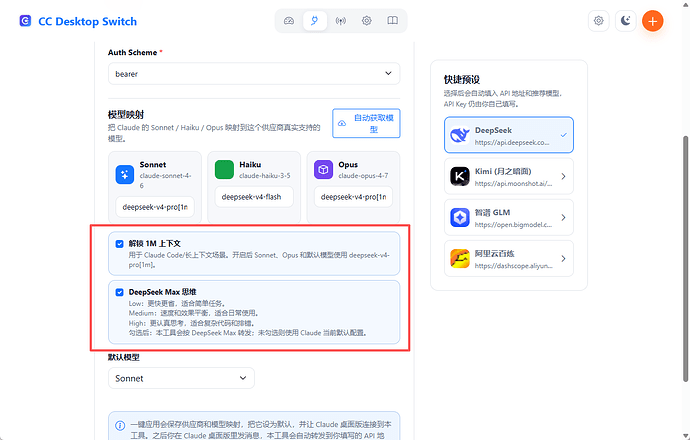Choose the Kimi (月之暗面) preset
This screenshot has height=440, width=690.
click(509, 176)
